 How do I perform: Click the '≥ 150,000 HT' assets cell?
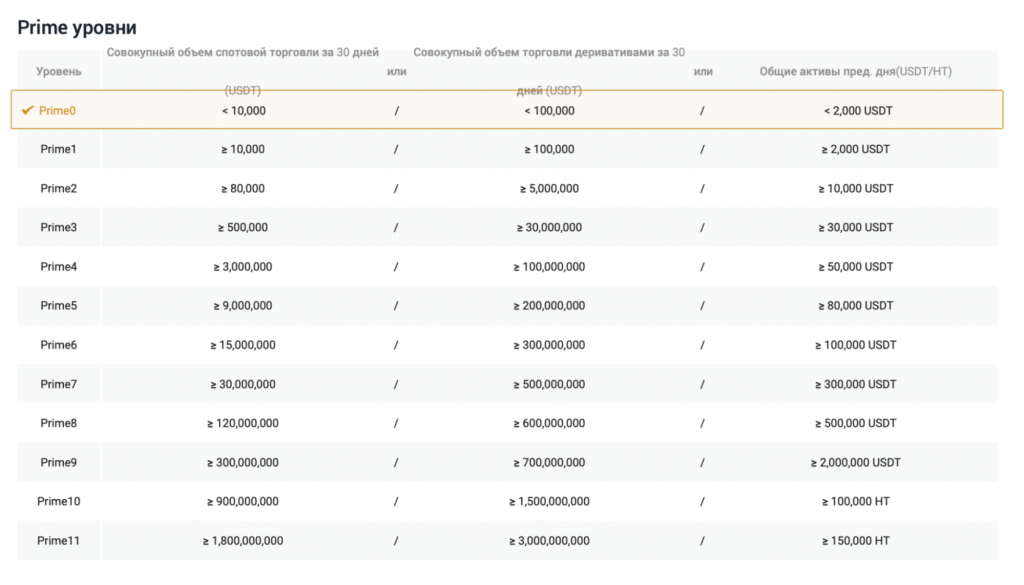(x=856, y=541)
